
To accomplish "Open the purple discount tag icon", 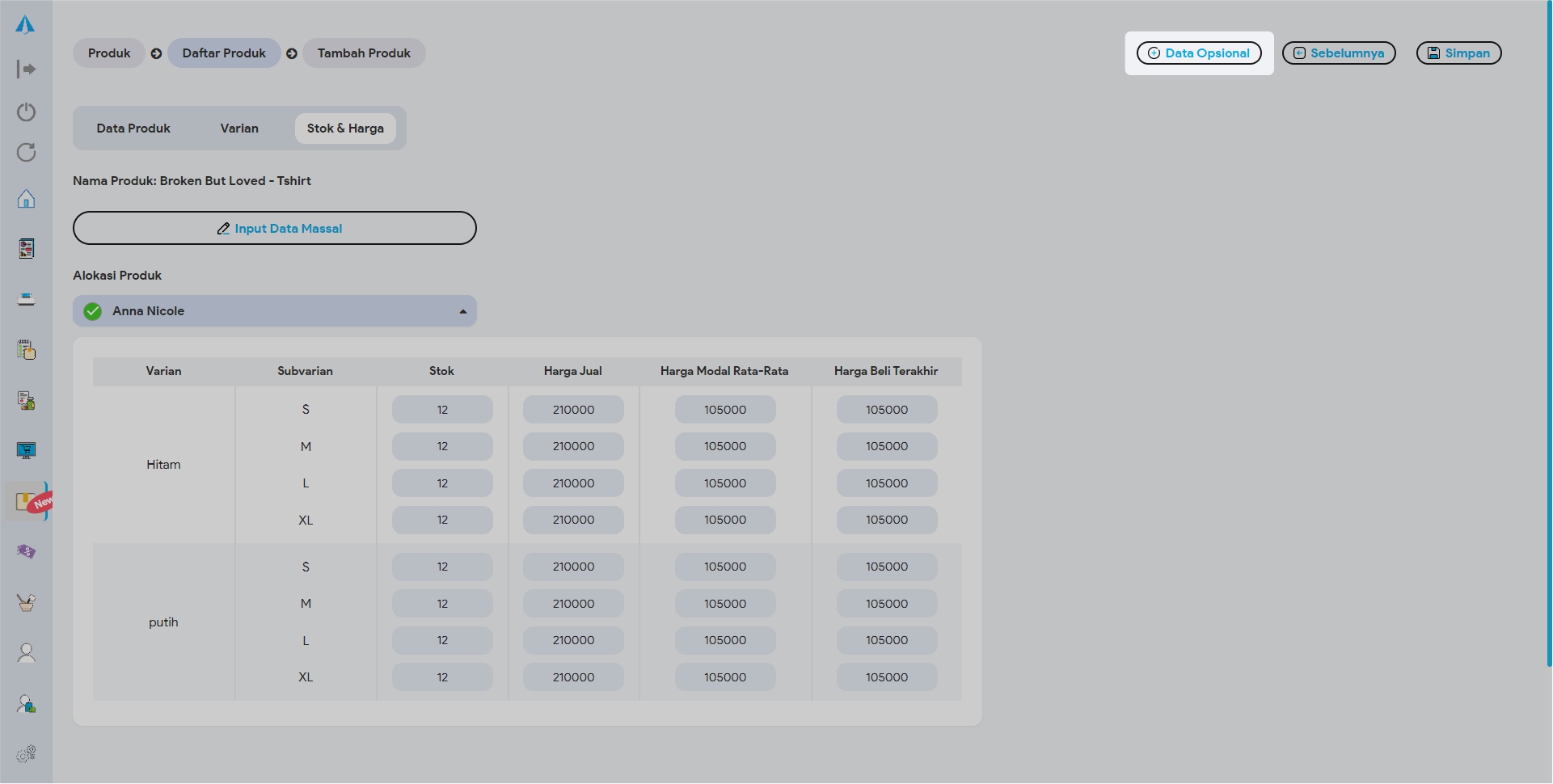I will point(26,552).
